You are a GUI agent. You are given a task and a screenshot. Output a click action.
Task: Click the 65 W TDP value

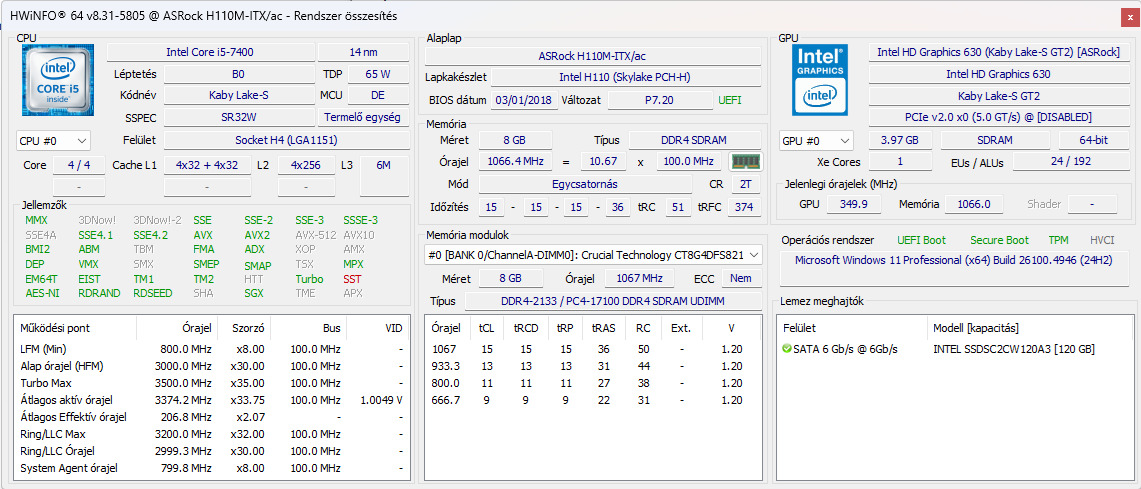[x=377, y=74]
